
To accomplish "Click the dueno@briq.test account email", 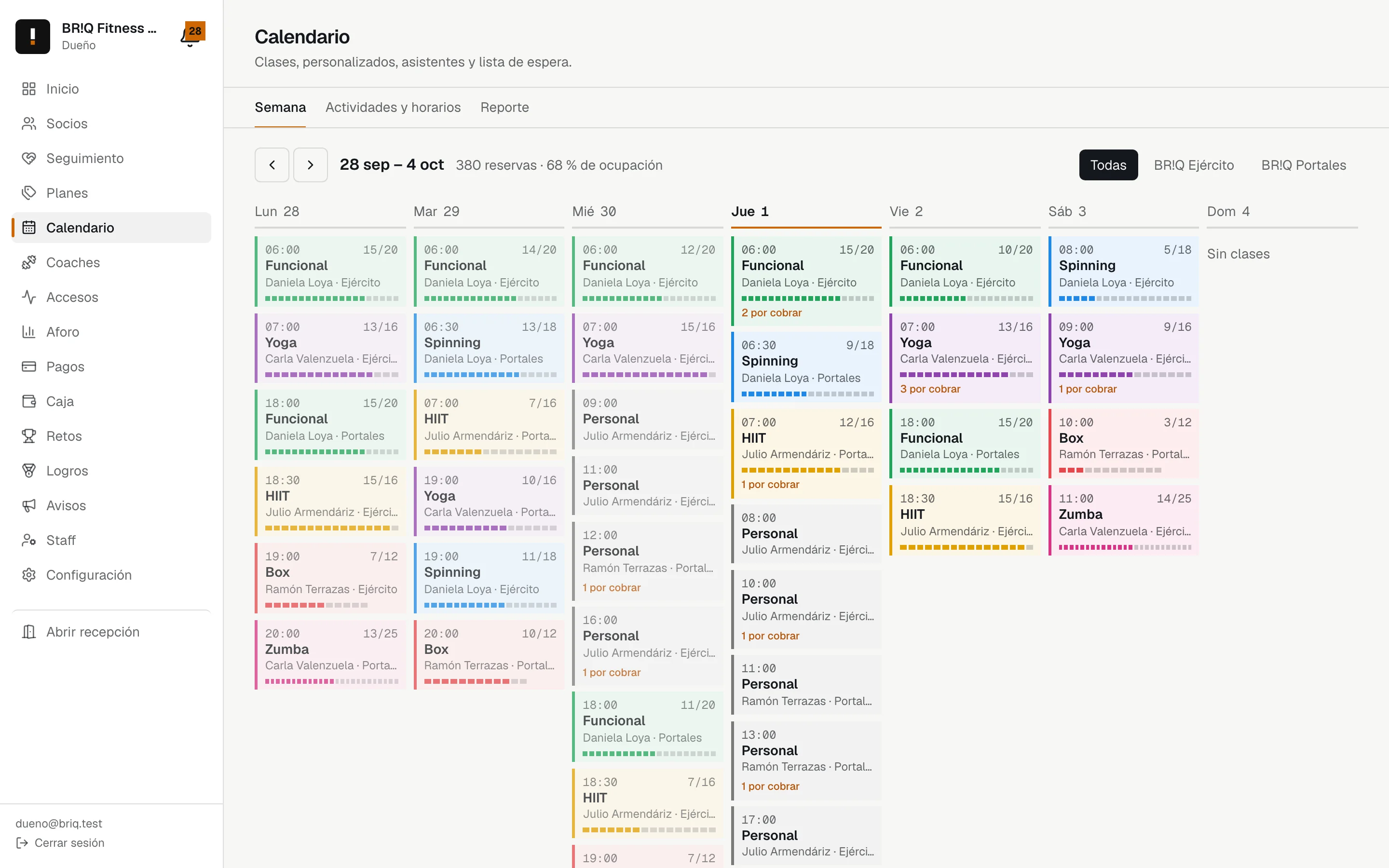I will pyautogui.click(x=58, y=823).
